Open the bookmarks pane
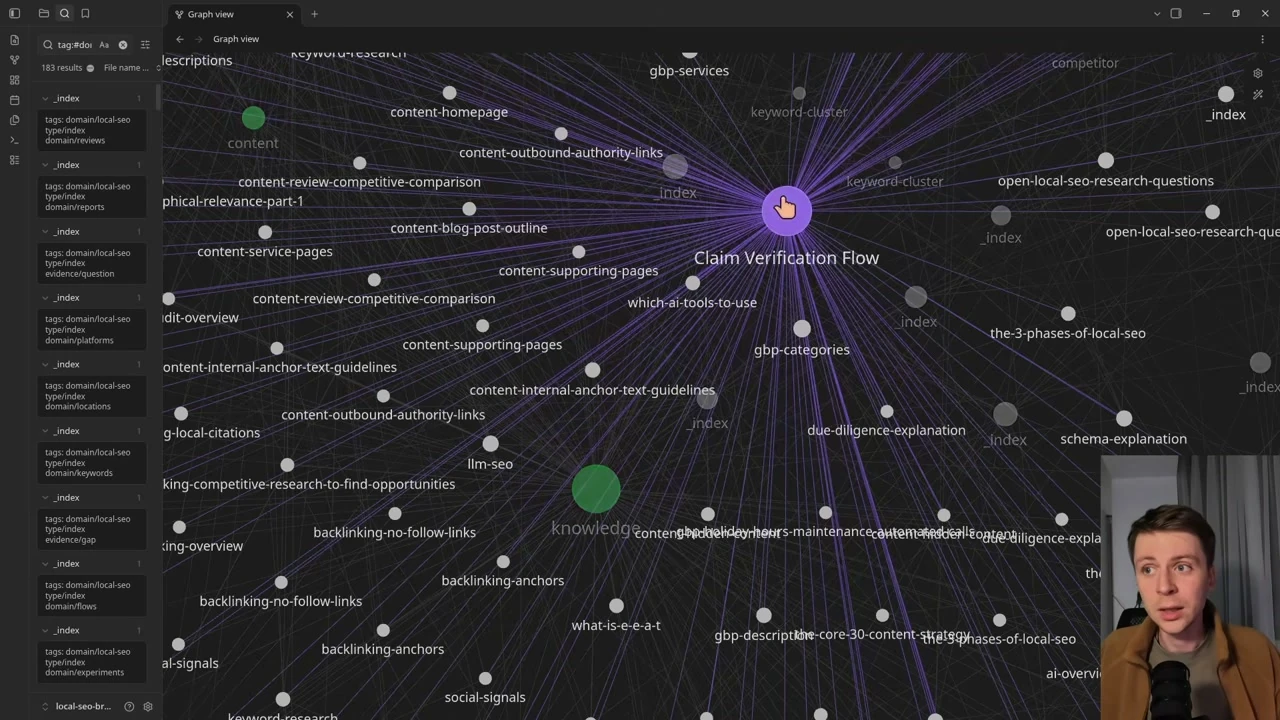Viewport: 1280px width, 720px height. point(85,14)
